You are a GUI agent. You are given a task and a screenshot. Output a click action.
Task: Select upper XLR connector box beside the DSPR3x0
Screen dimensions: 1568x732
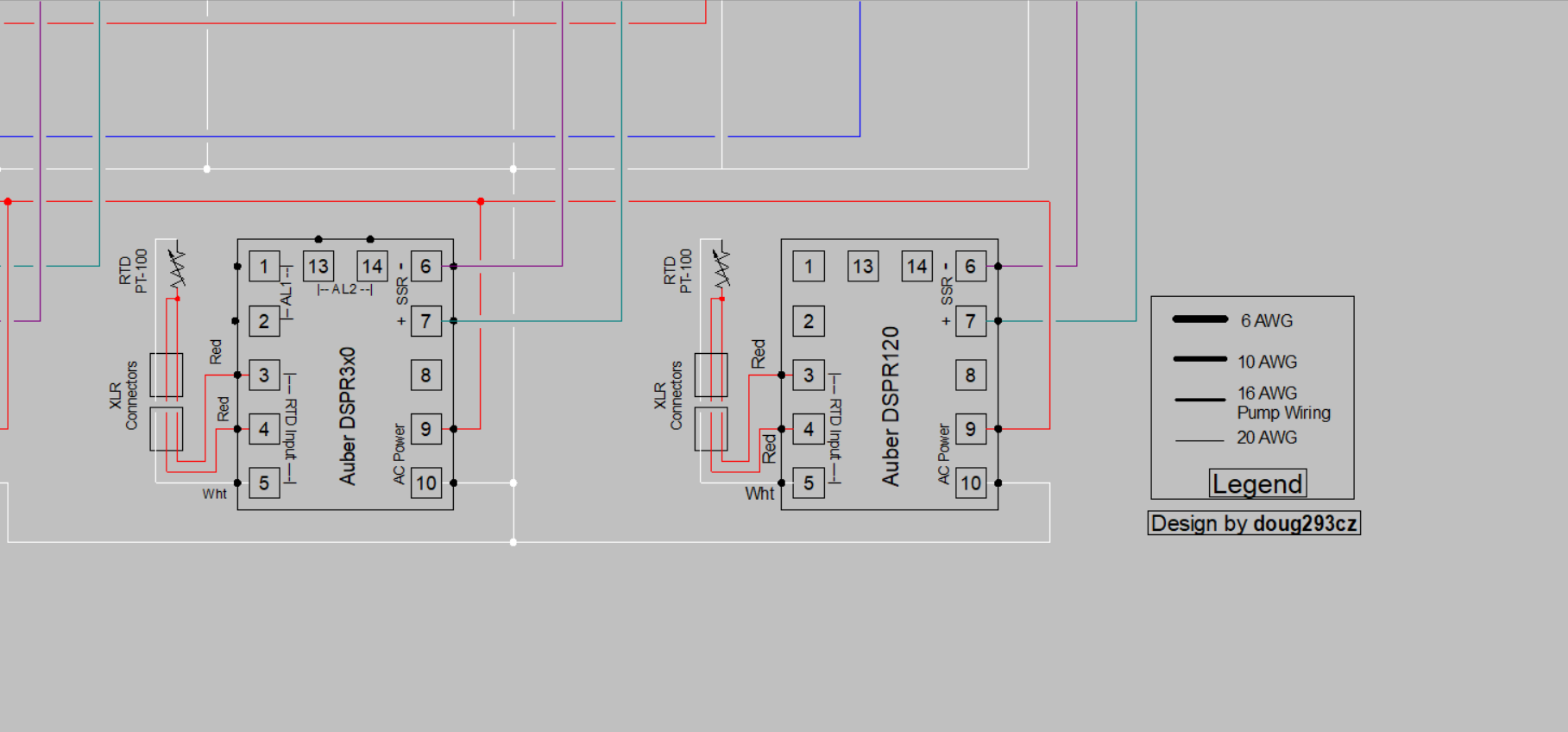click(167, 375)
